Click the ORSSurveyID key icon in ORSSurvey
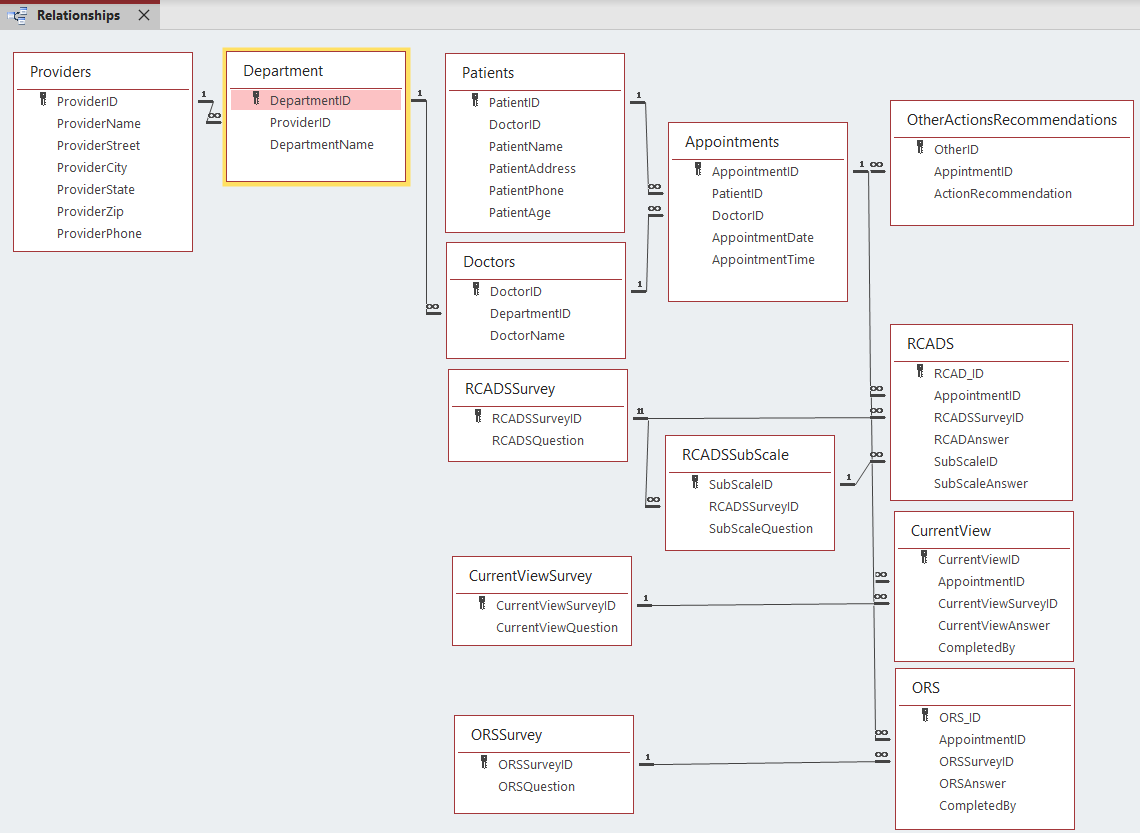The width and height of the screenshot is (1140, 833). (484, 763)
